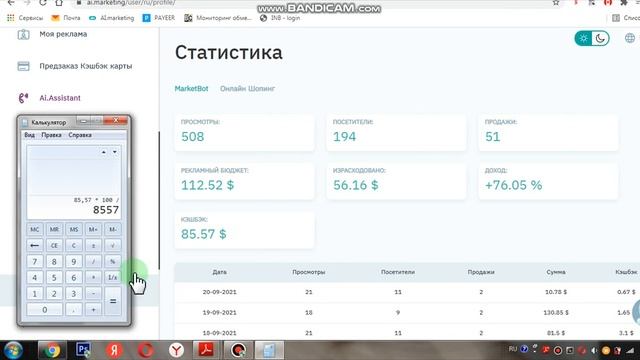The height and width of the screenshot is (360, 640).
Task: Click calculator plus-minus sign button
Action: (93, 245)
